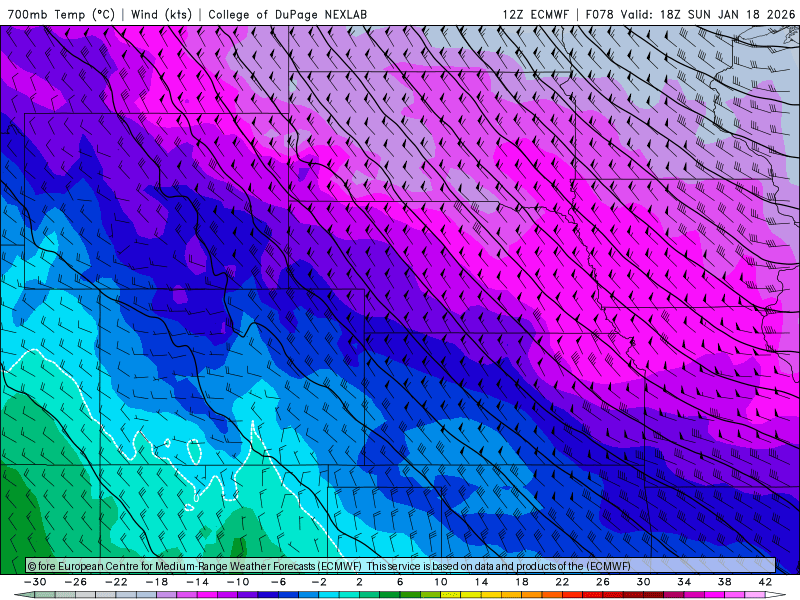Screen dimensions: 800x600
Task: Select the 22 legend value
Action: [x=562, y=582]
